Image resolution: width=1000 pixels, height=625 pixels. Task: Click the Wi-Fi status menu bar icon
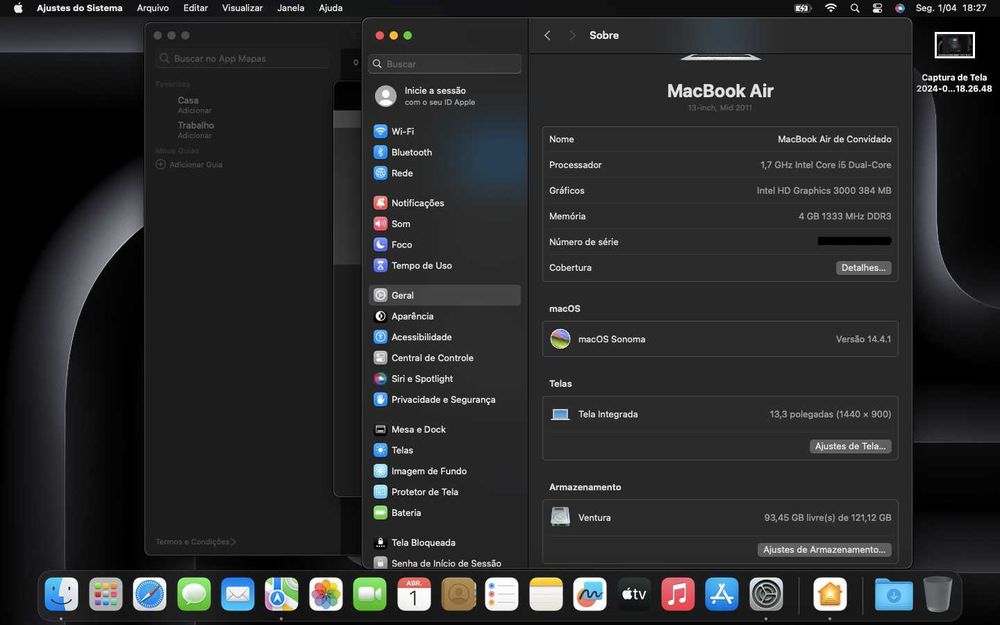[x=831, y=8]
